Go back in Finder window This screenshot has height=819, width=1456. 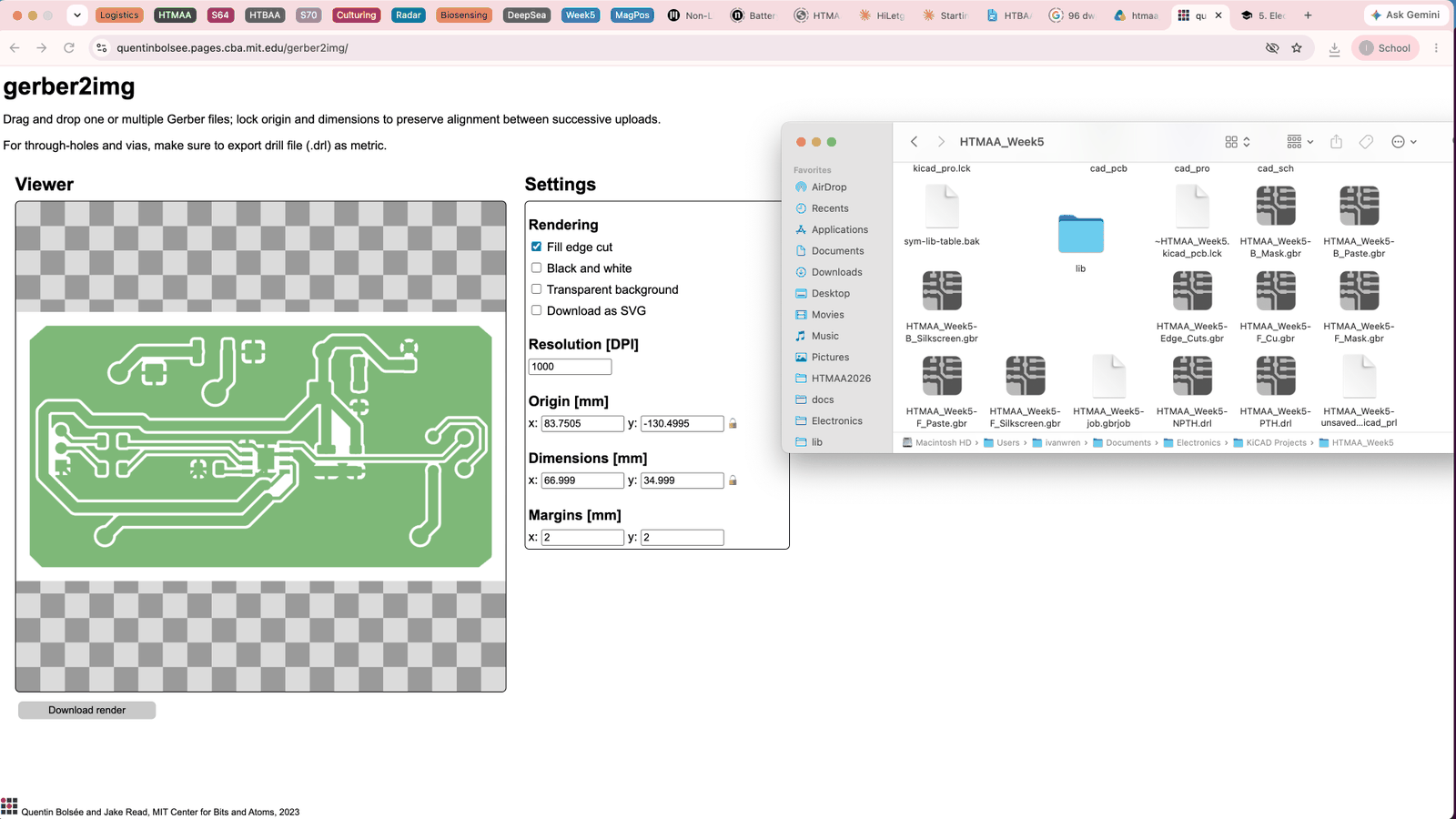(x=914, y=142)
